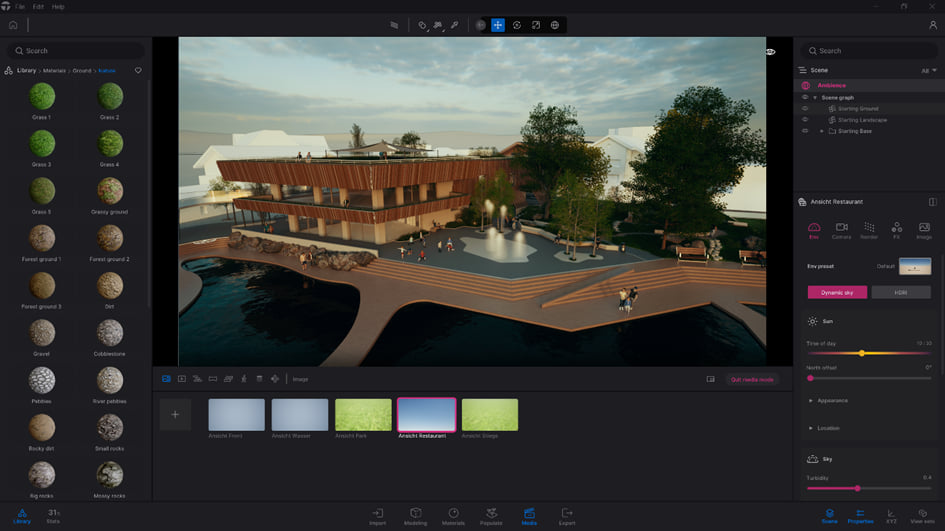Click Quit media mode button

tap(752, 379)
